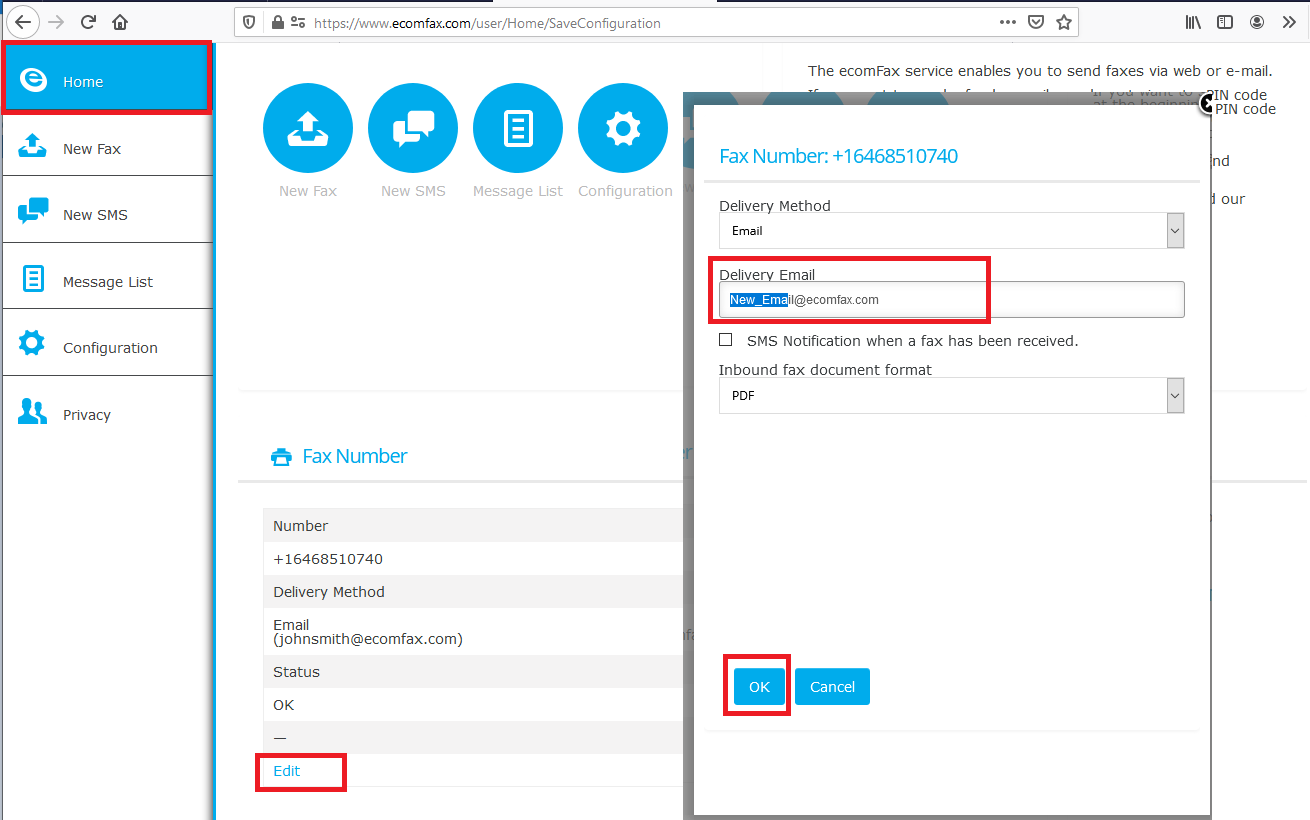Image resolution: width=1310 pixels, height=820 pixels.
Task: Reload the page with the refresh icon
Action: pyautogui.click(x=88, y=22)
